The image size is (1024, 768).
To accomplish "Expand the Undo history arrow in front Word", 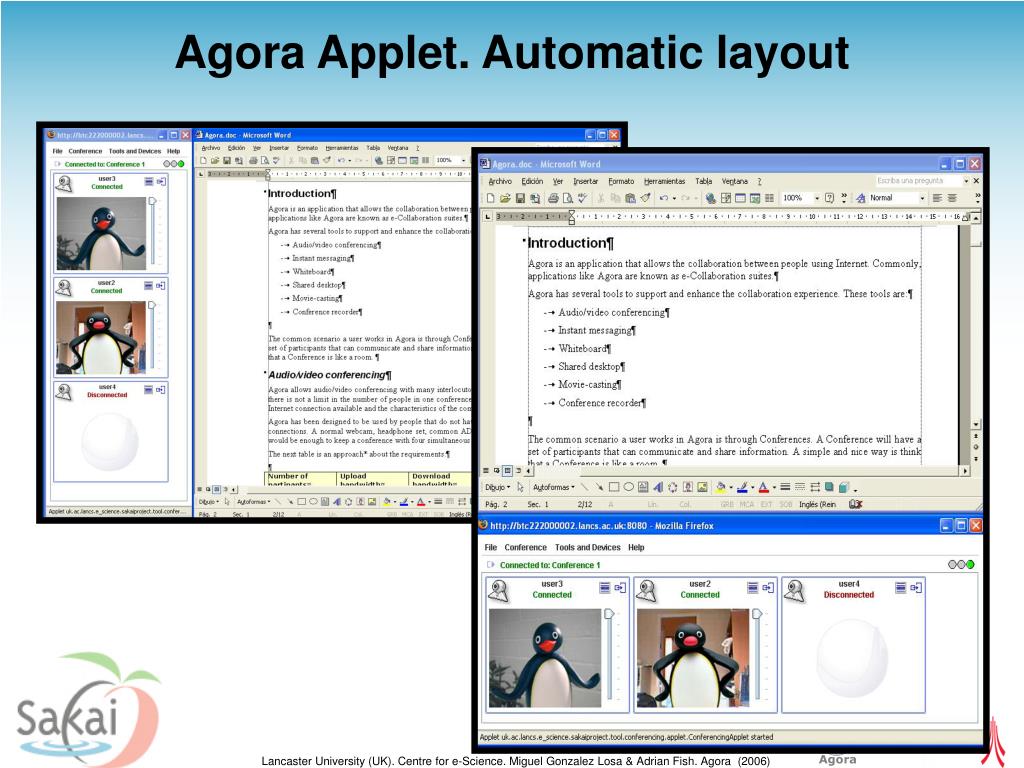I will [x=675, y=198].
